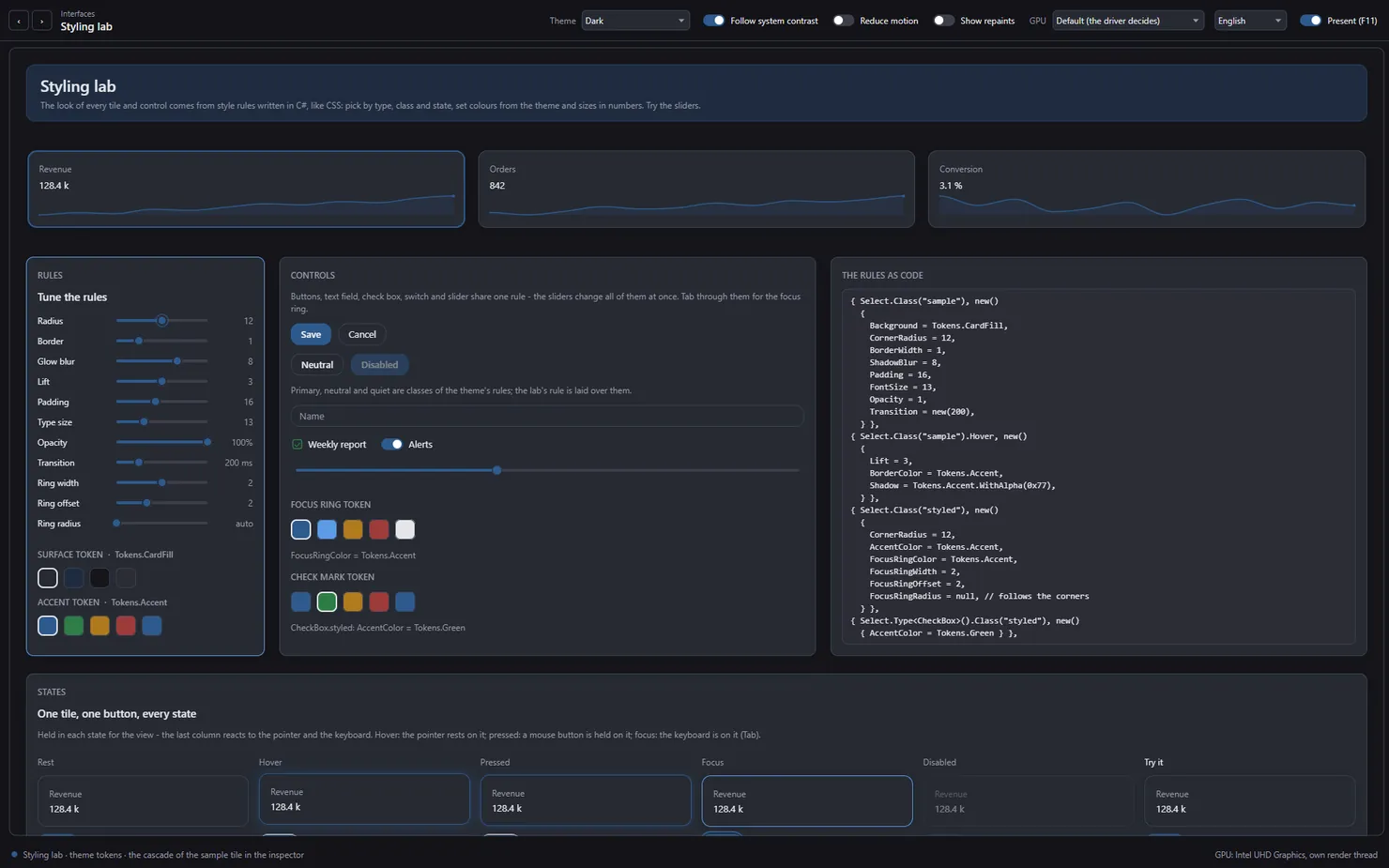Image resolution: width=1389 pixels, height=868 pixels.
Task: Turn on Show repaints switch
Action: click(943, 21)
